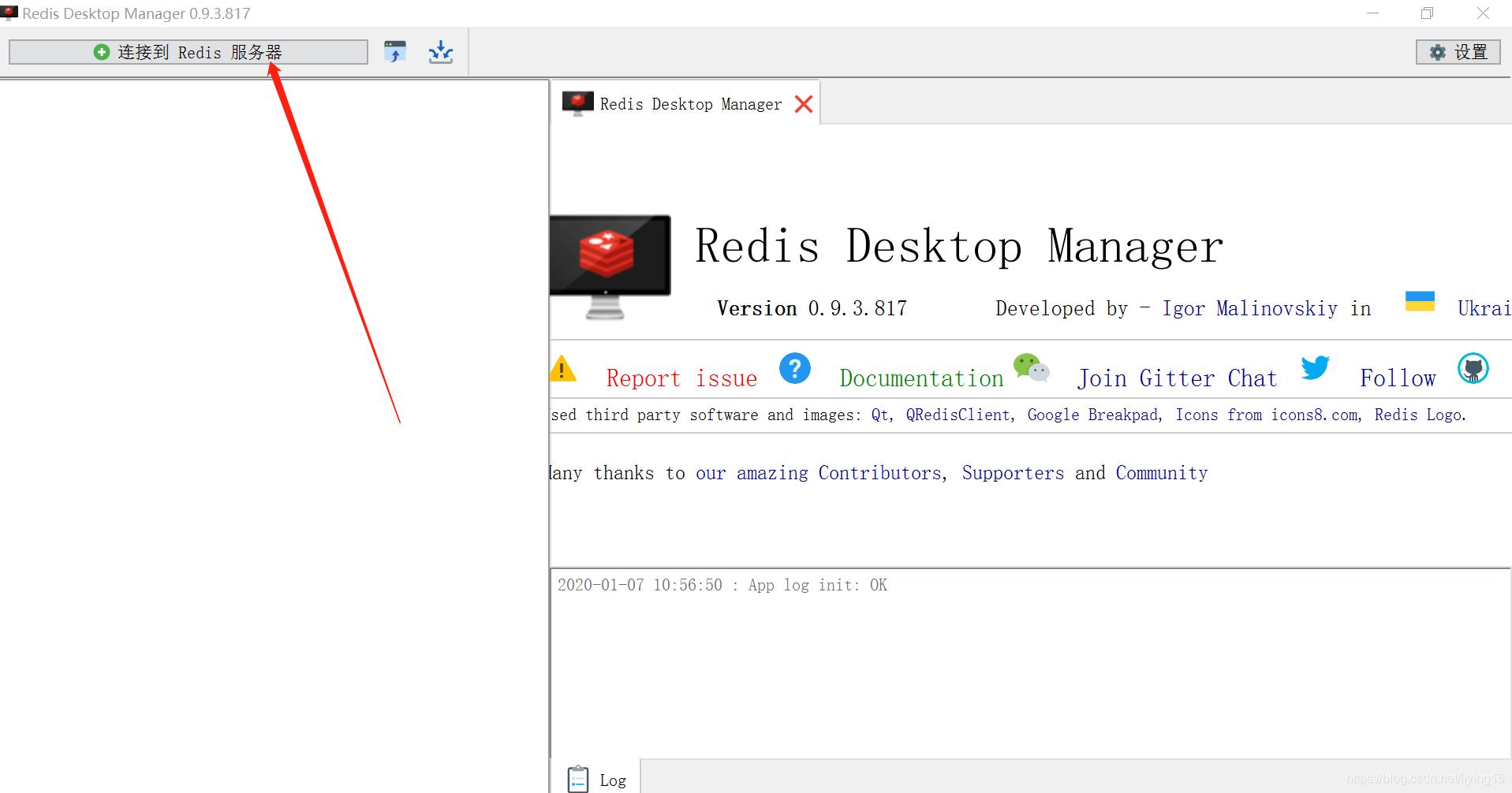Restore down the application window

(x=1427, y=13)
